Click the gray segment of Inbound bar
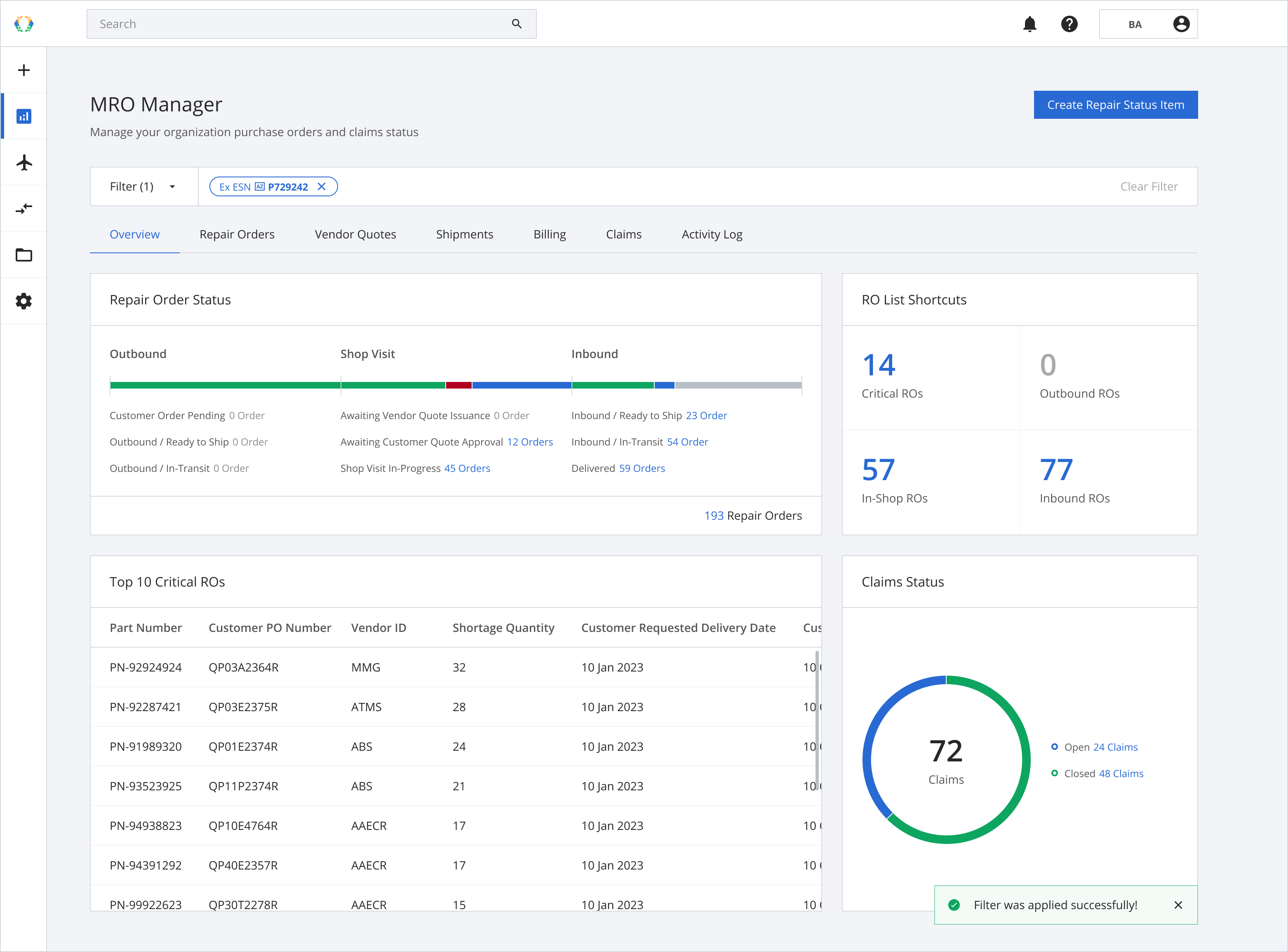The height and width of the screenshot is (952, 1288). coord(738,385)
